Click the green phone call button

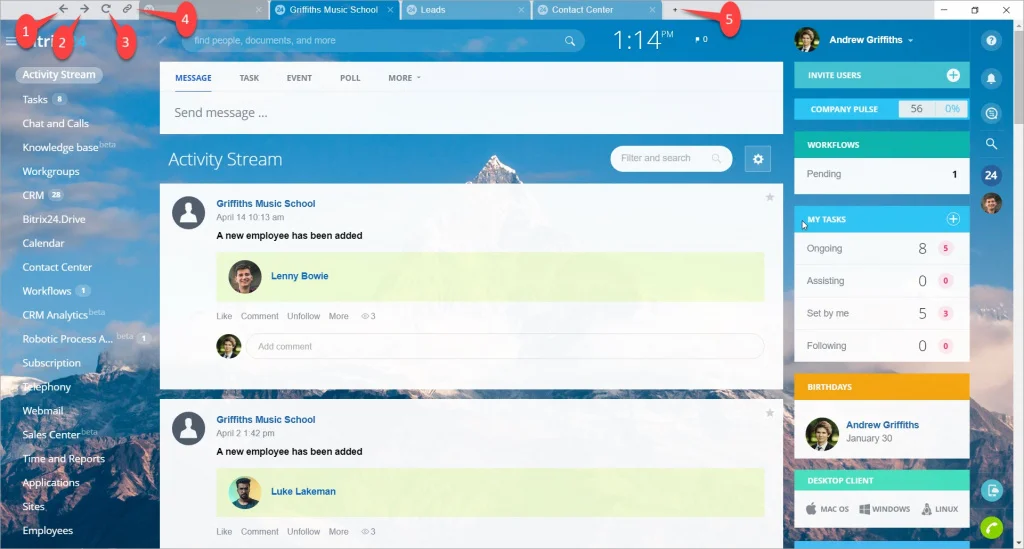[x=991, y=527]
